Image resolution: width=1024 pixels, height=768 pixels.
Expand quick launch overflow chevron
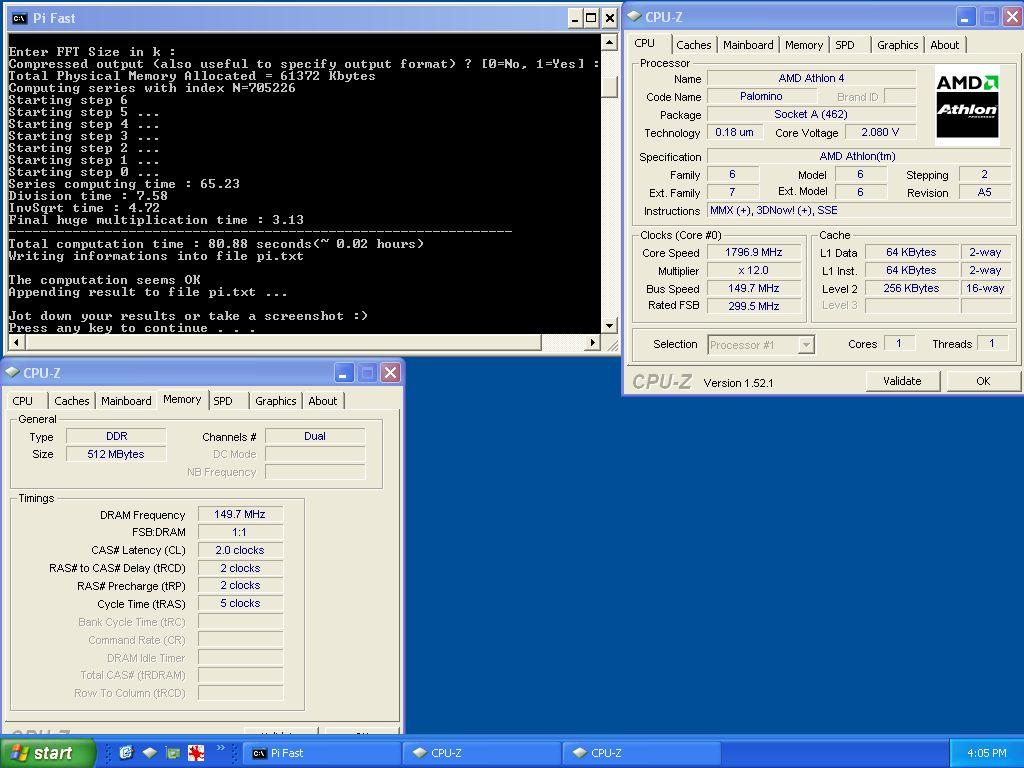(x=221, y=748)
